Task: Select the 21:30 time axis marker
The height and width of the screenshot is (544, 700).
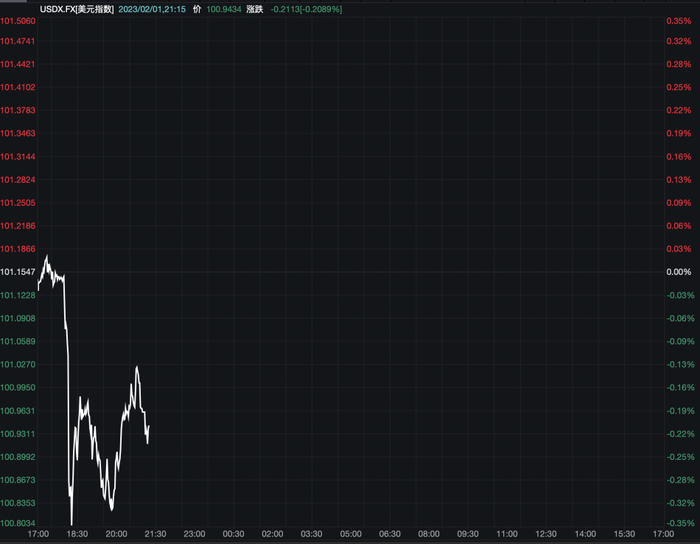Action: (156, 534)
